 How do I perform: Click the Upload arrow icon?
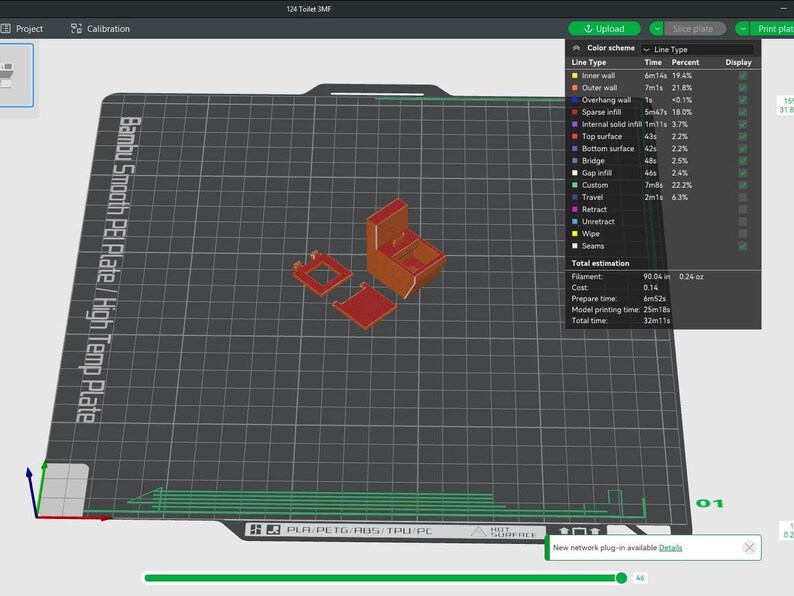(x=588, y=29)
